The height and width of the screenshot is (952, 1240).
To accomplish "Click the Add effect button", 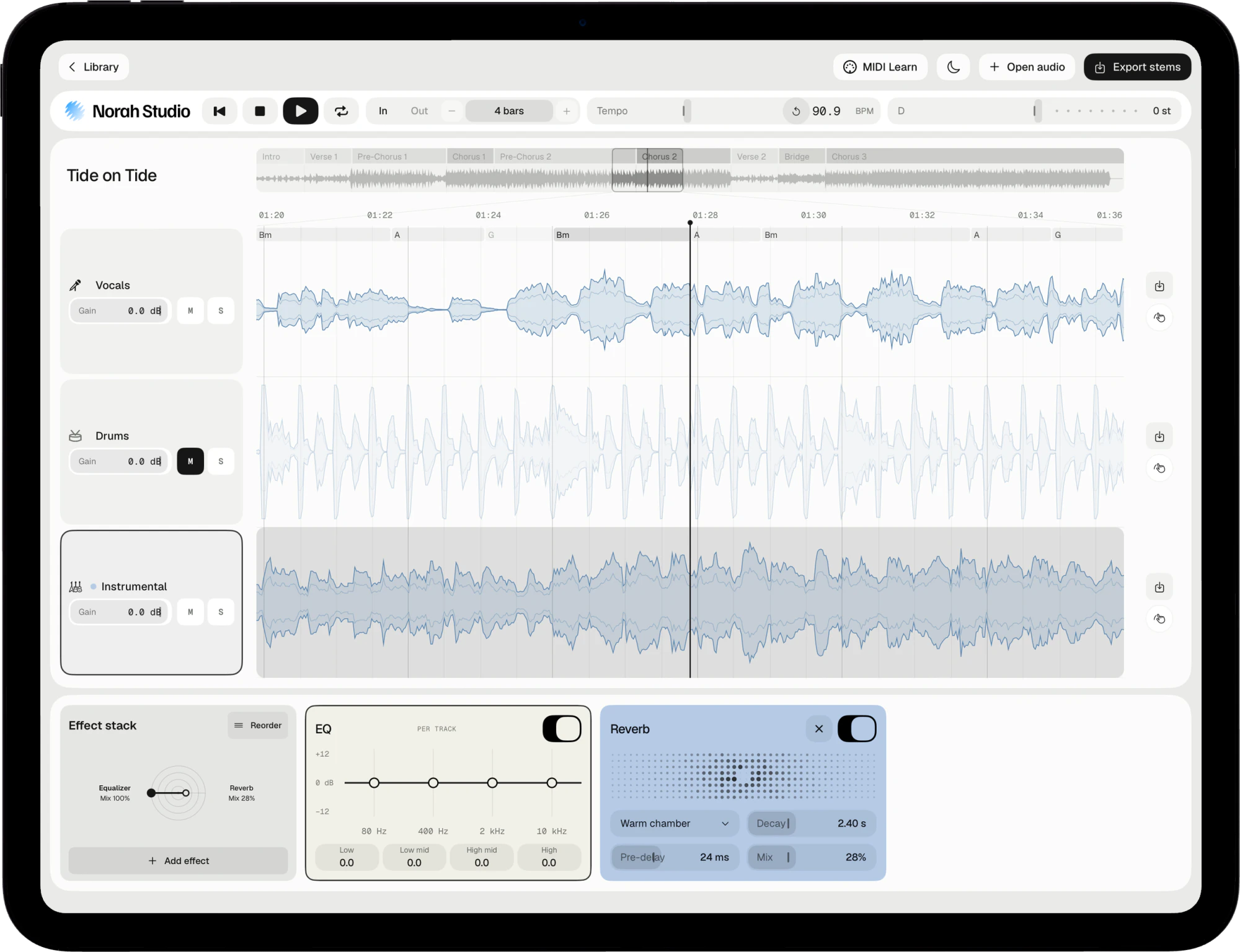I will click(179, 860).
